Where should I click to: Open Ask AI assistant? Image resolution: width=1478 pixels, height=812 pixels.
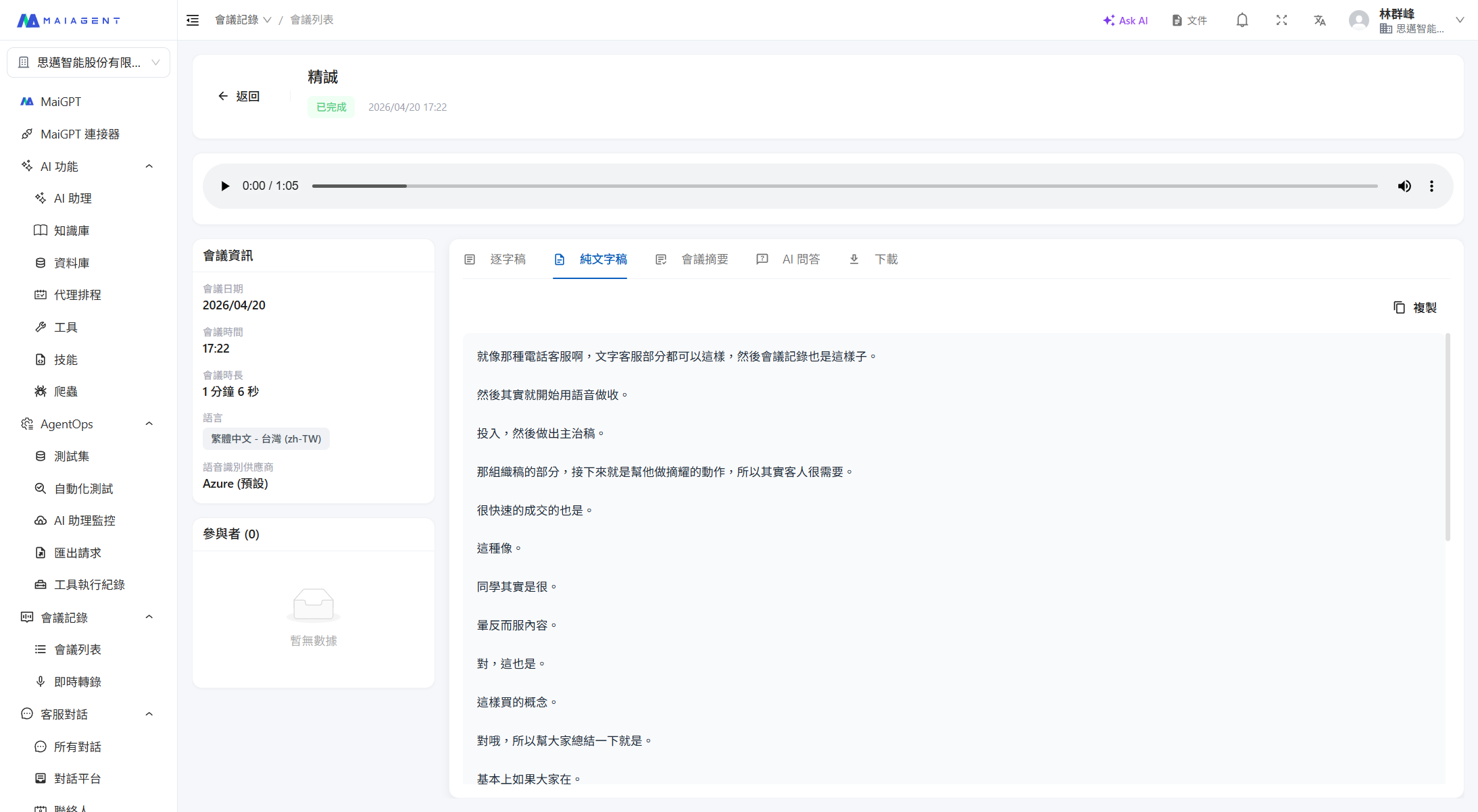click(x=1125, y=20)
